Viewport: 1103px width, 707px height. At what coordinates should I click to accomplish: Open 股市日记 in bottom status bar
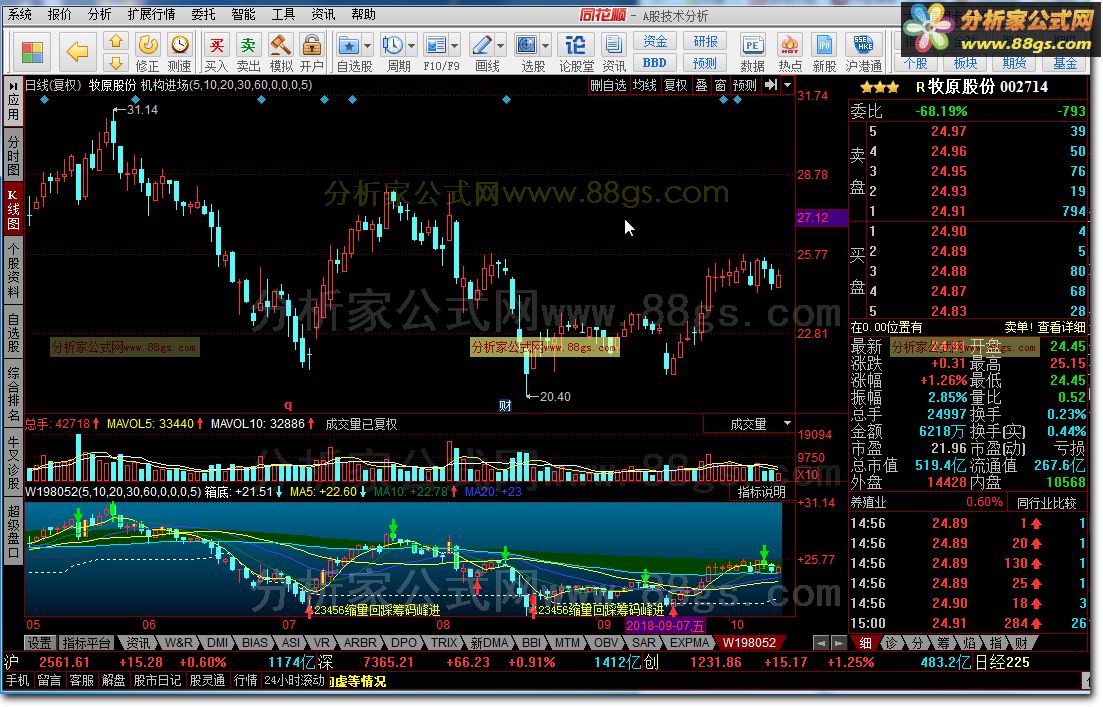tap(157, 681)
